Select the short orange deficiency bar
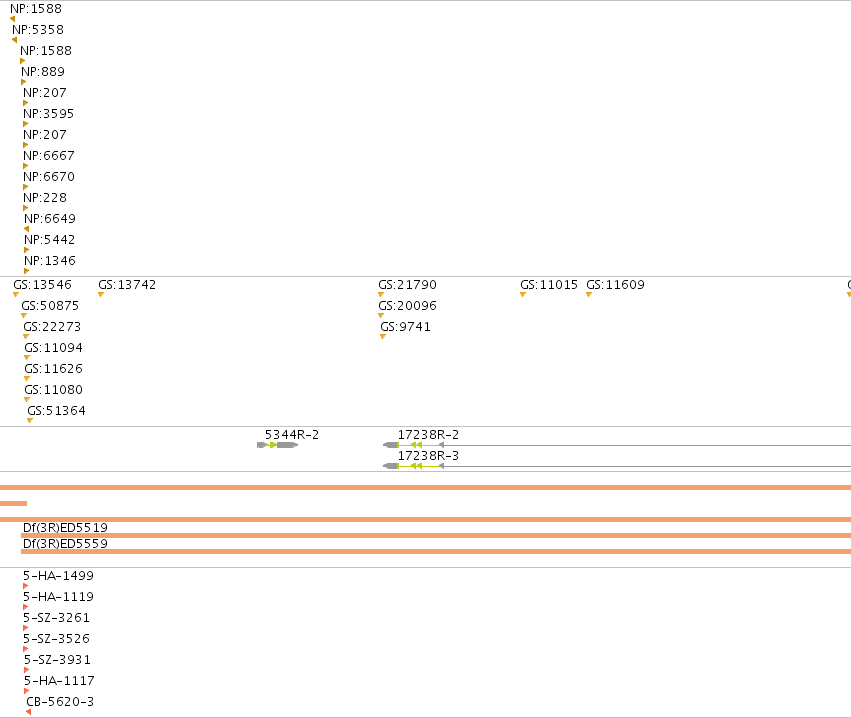The height and width of the screenshot is (718, 851). click(14, 504)
